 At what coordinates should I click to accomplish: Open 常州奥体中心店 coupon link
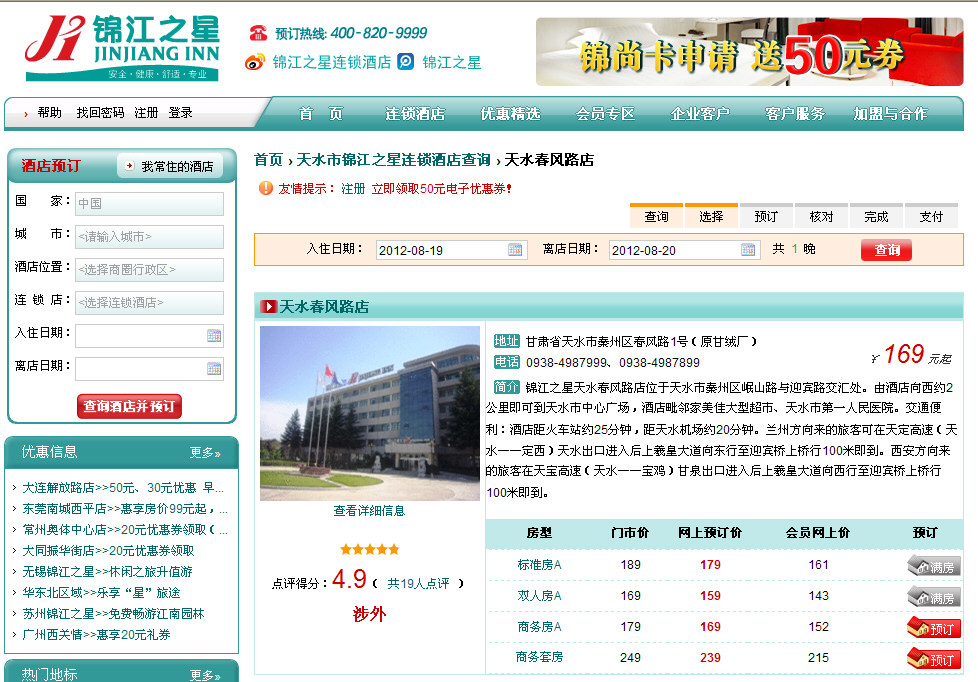[x=125, y=529]
